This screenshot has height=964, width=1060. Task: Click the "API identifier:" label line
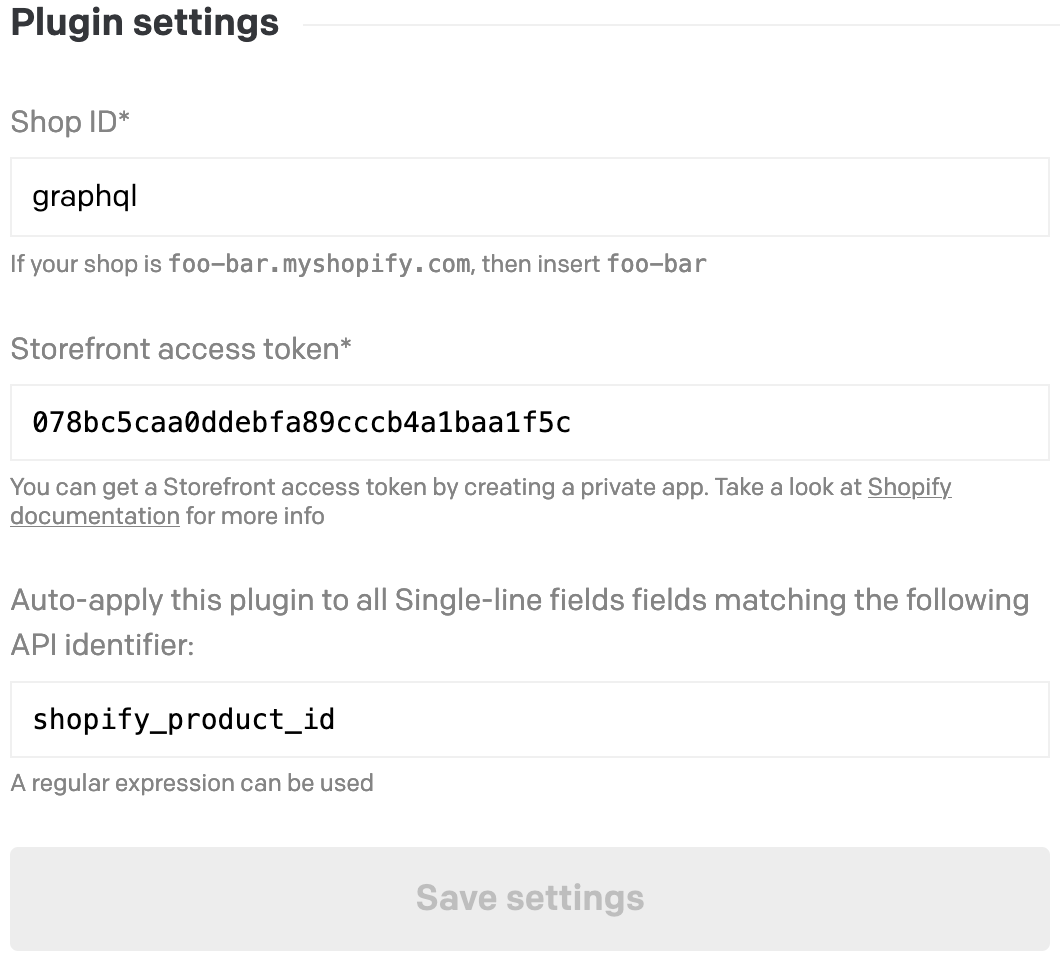102,645
